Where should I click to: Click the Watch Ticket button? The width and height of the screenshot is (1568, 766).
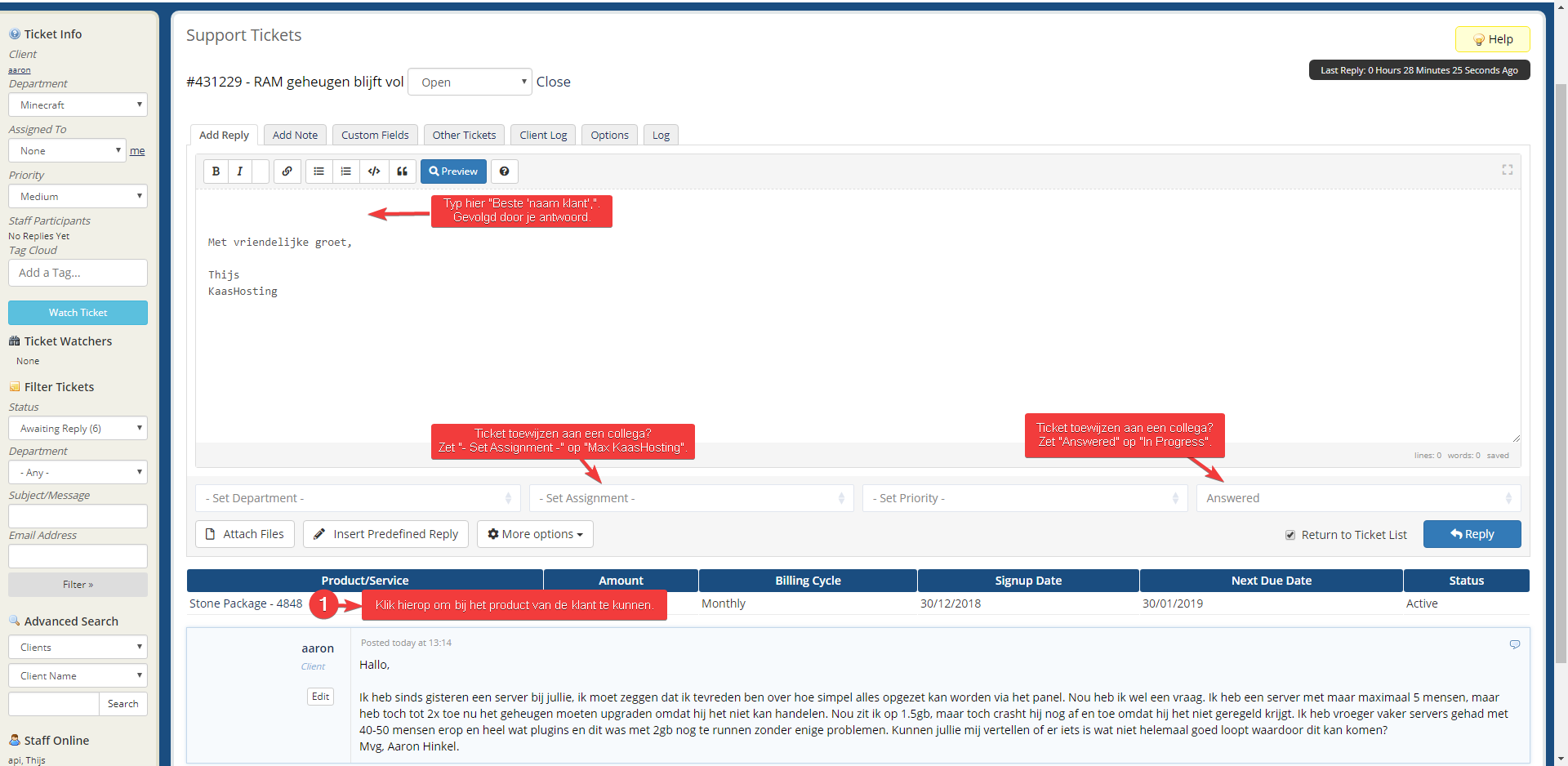point(78,313)
